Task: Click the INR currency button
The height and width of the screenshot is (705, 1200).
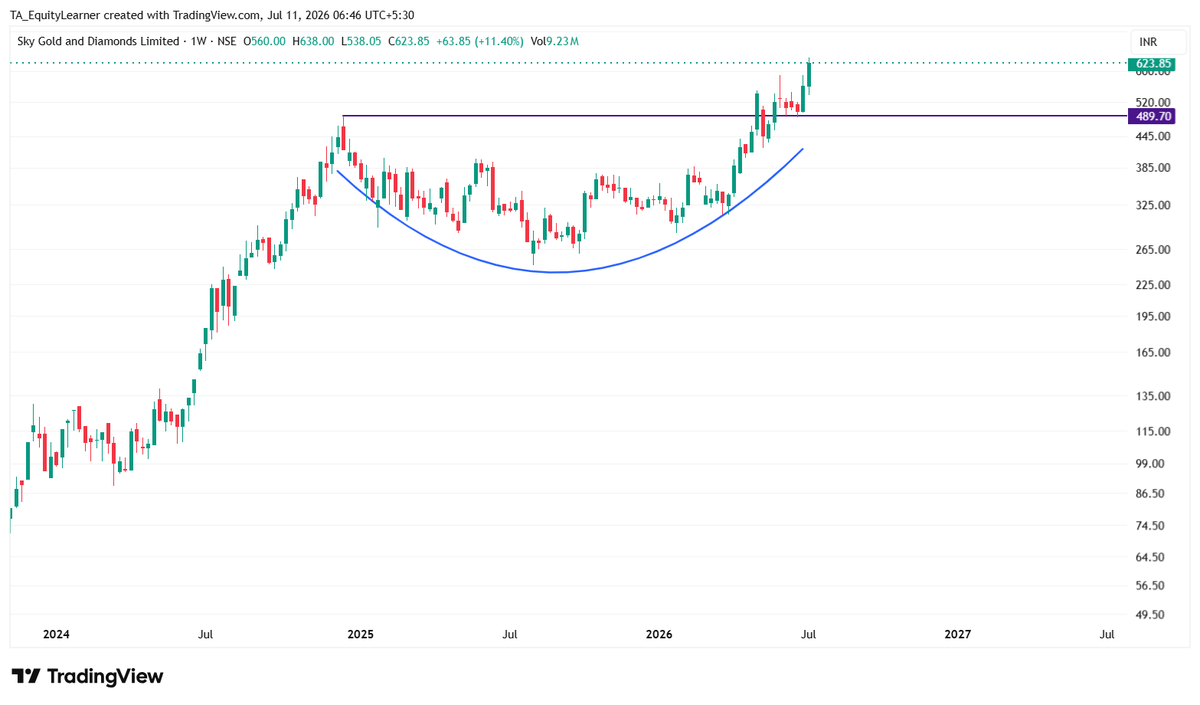Action: click(1158, 41)
